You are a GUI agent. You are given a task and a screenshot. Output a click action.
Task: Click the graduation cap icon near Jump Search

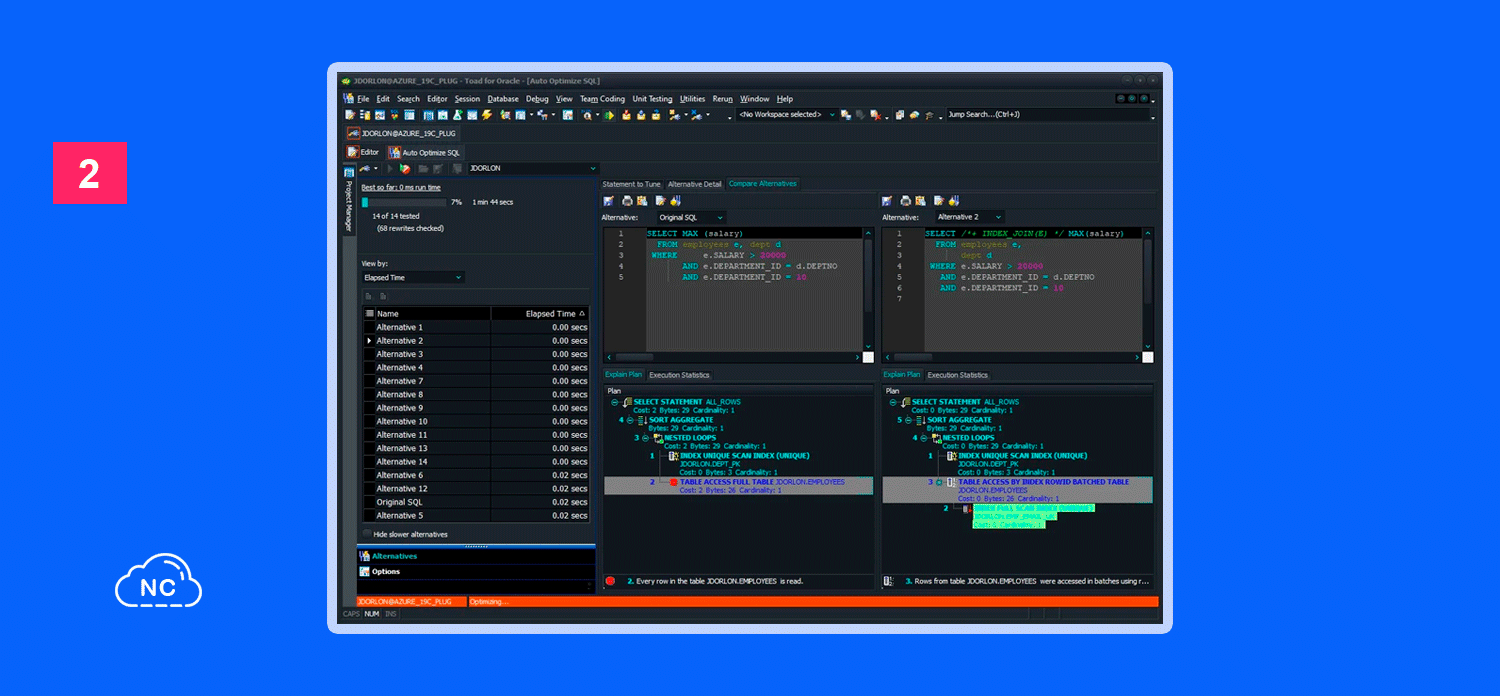[929, 115]
